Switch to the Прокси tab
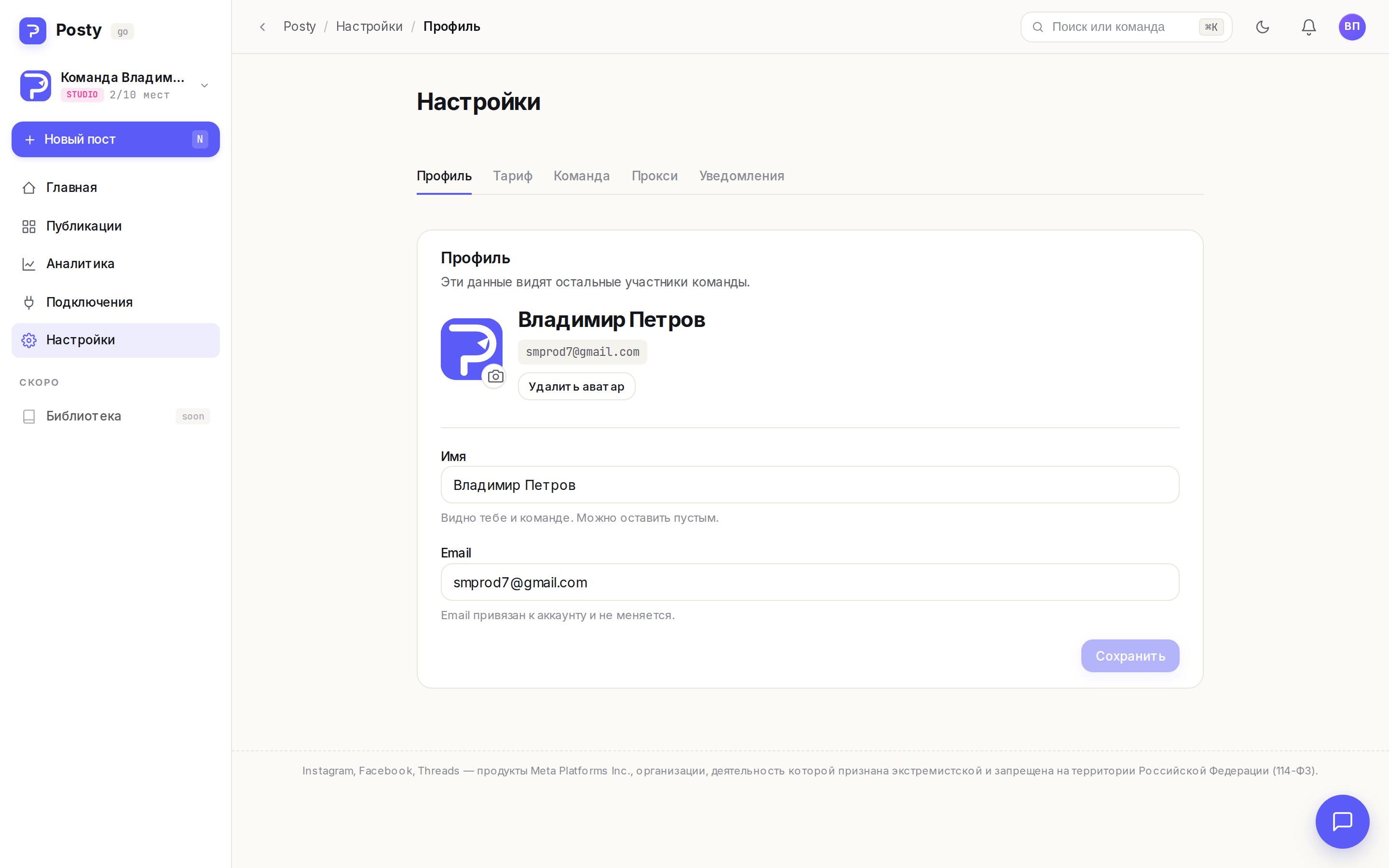 [654, 176]
